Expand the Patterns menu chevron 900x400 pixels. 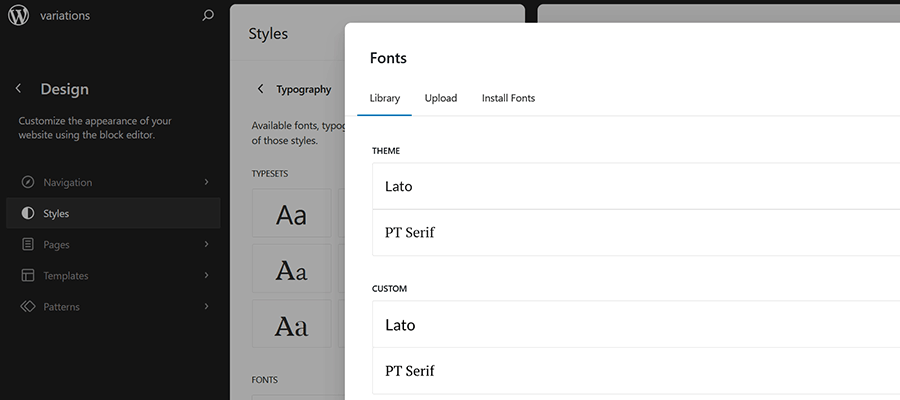206,306
